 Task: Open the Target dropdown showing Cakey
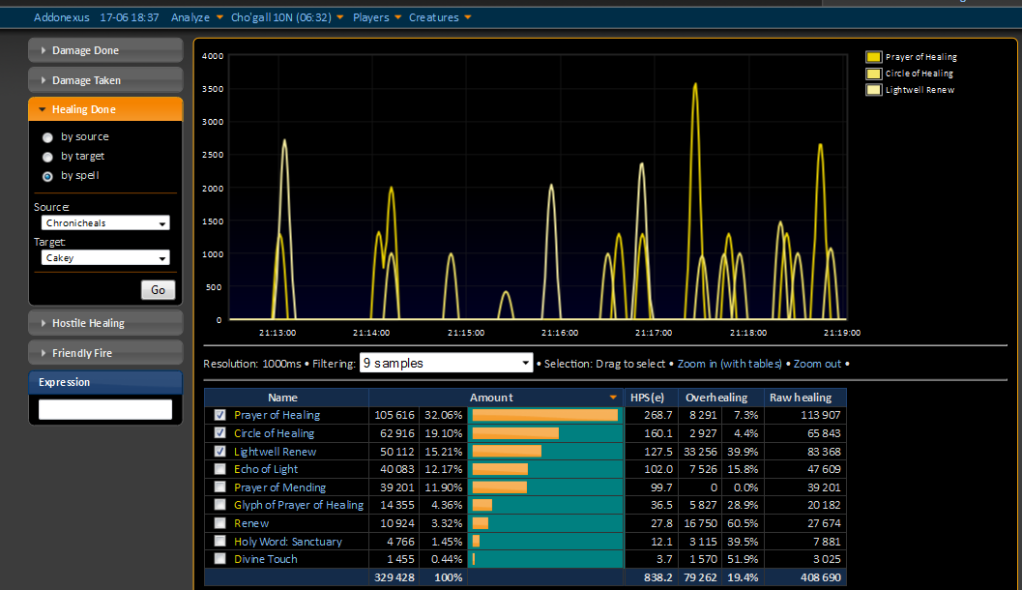click(x=105, y=258)
